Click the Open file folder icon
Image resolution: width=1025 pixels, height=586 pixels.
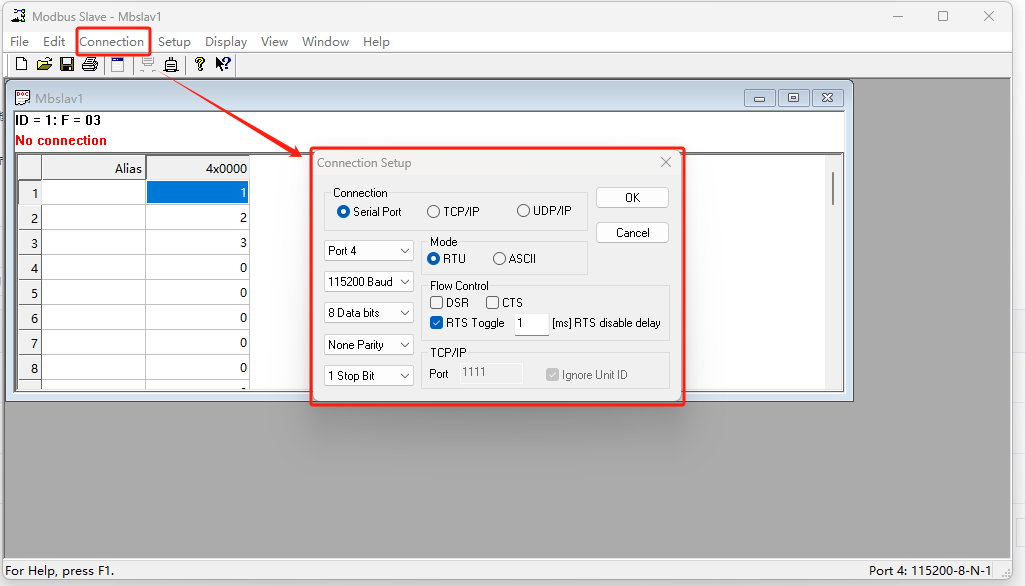tap(44, 64)
